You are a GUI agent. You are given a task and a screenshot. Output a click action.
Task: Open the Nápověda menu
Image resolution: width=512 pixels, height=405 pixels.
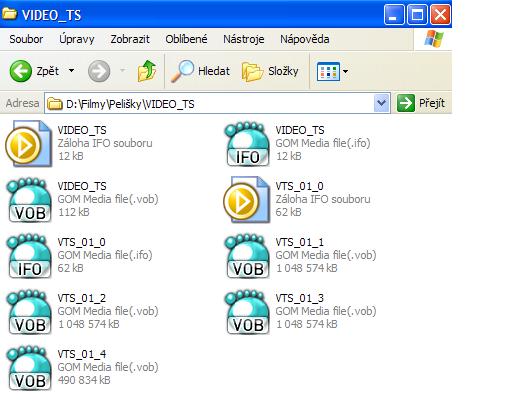point(305,39)
